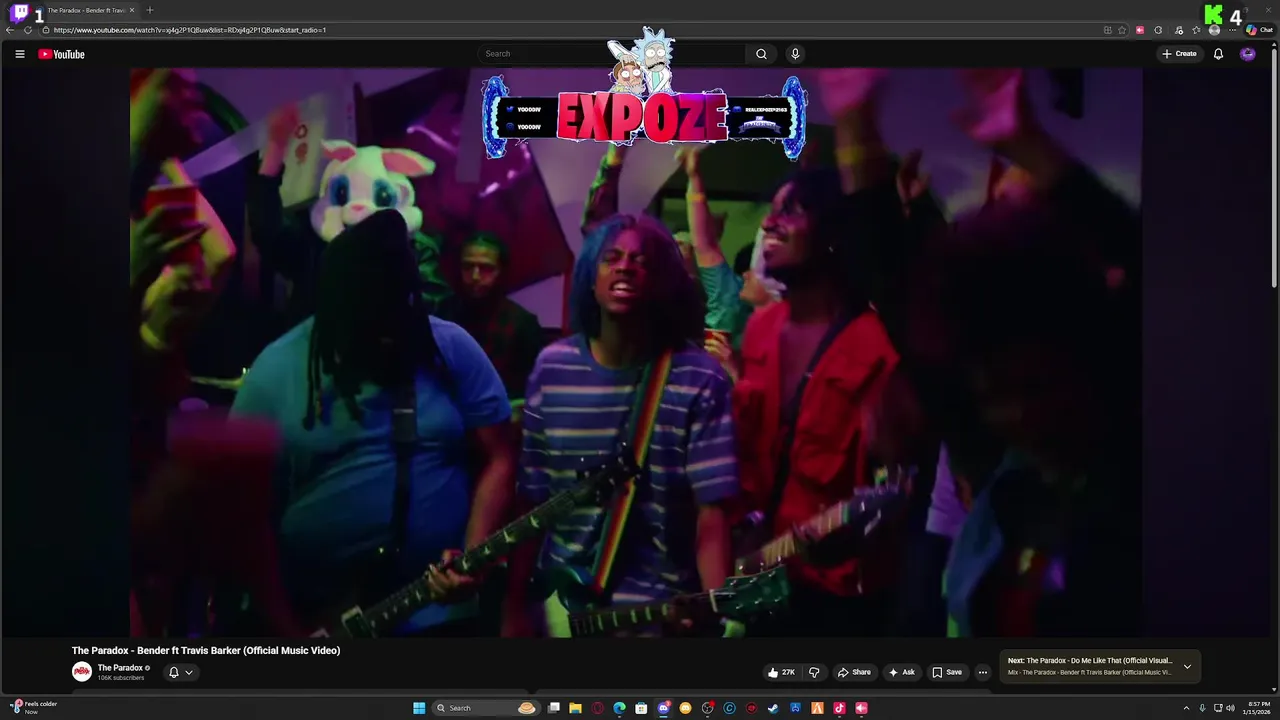Viewport: 1280px width, 720px height.
Task: Switch to The Paradox - Bender tab
Action: click(x=85, y=10)
